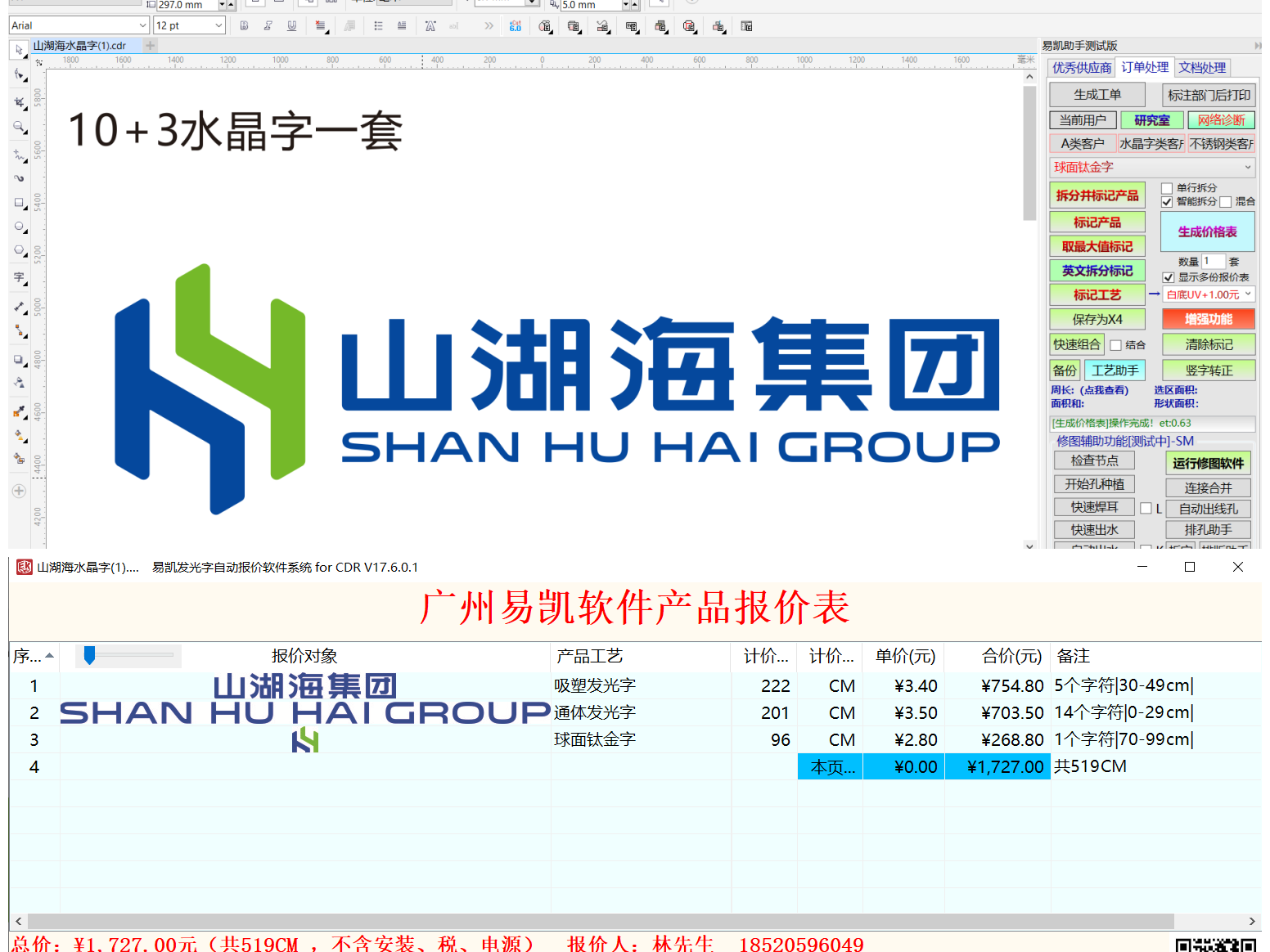Select the Parallel Dimension tool
This screenshot has width=1270, height=952.
pyautogui.click(x=19, y=307)
